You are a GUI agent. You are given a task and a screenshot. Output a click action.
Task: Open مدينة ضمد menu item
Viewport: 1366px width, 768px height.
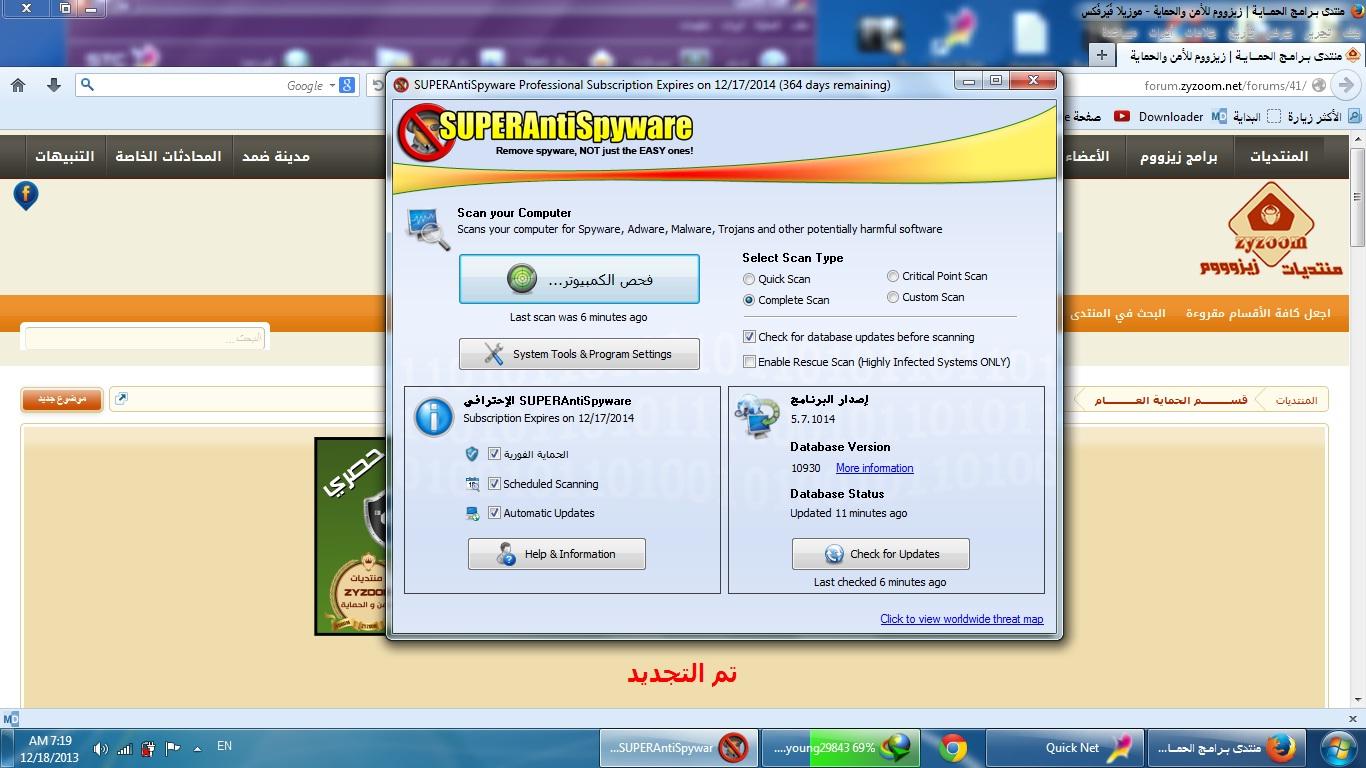tap(276, 156)
